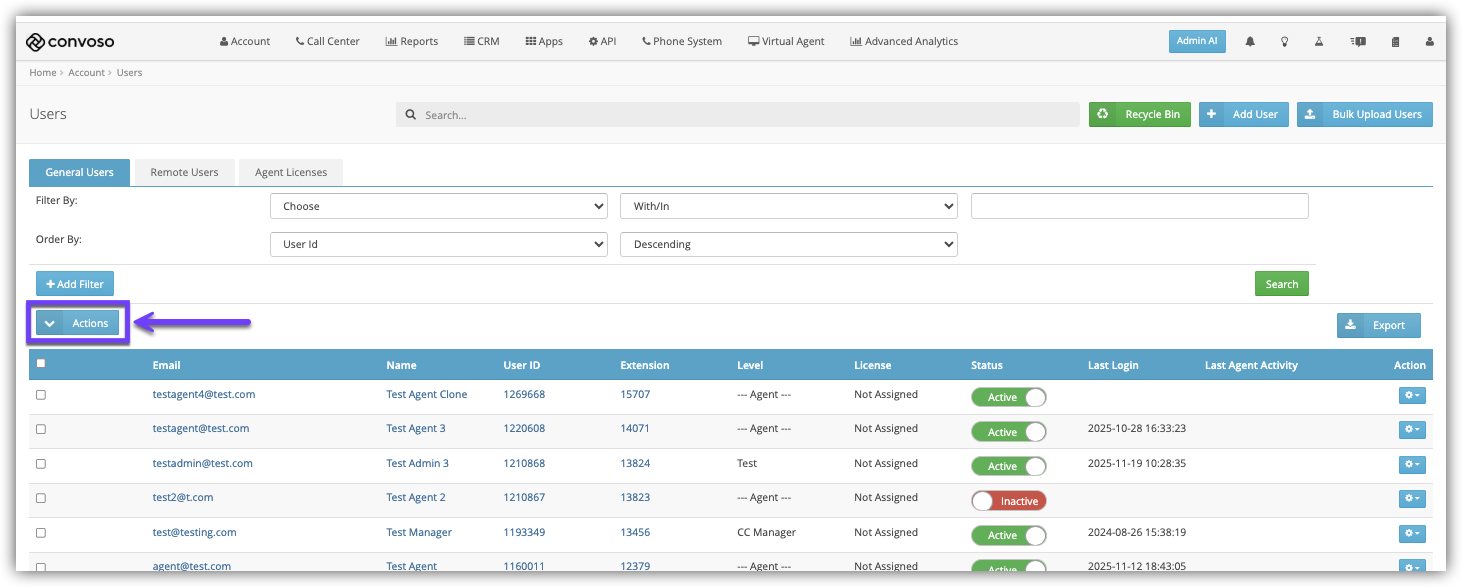The image size is (1462, 587).
Task: Switch to the Remote Users tab
Action: pos(184,172)
